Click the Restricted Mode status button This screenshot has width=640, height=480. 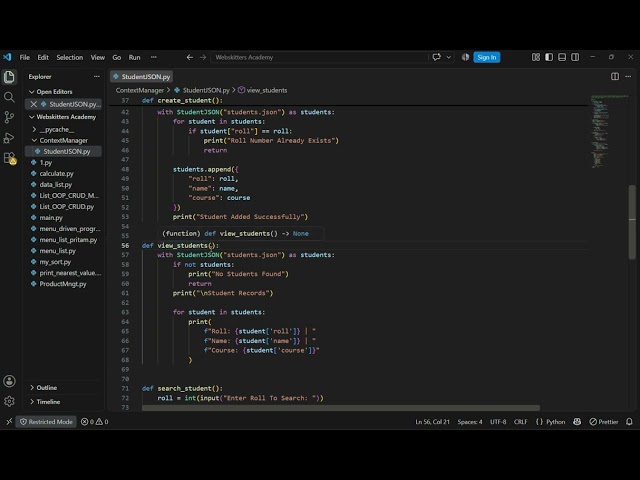coord(46,422)
